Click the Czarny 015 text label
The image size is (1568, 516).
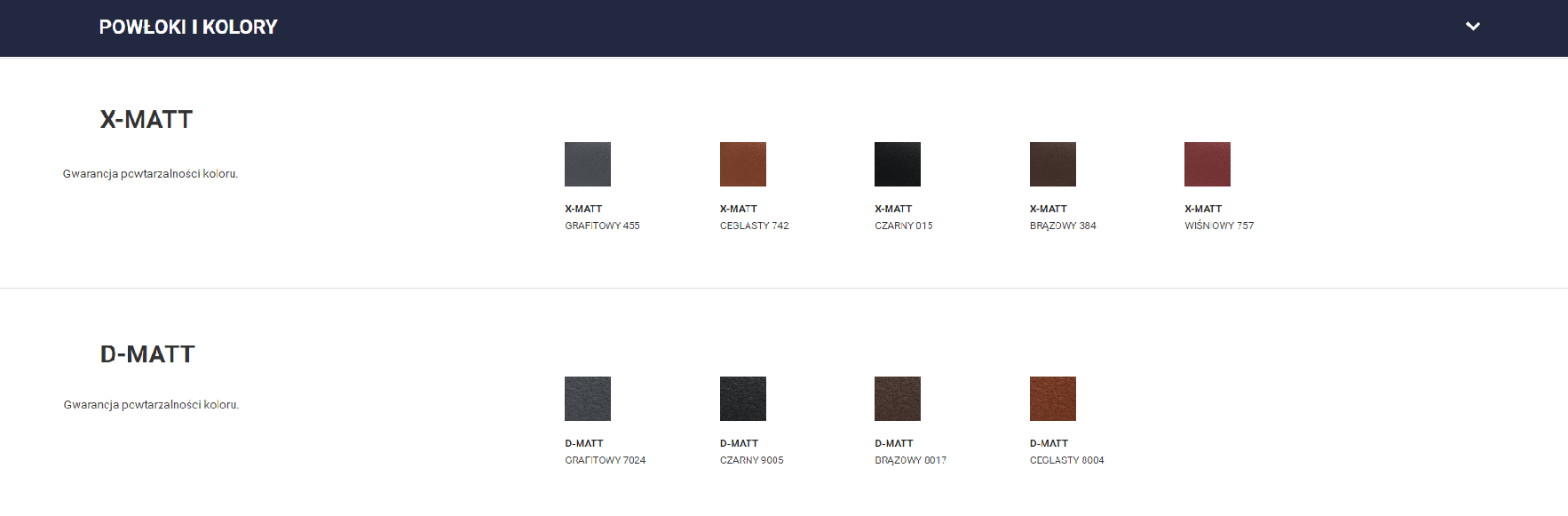(x=903, y=226)
